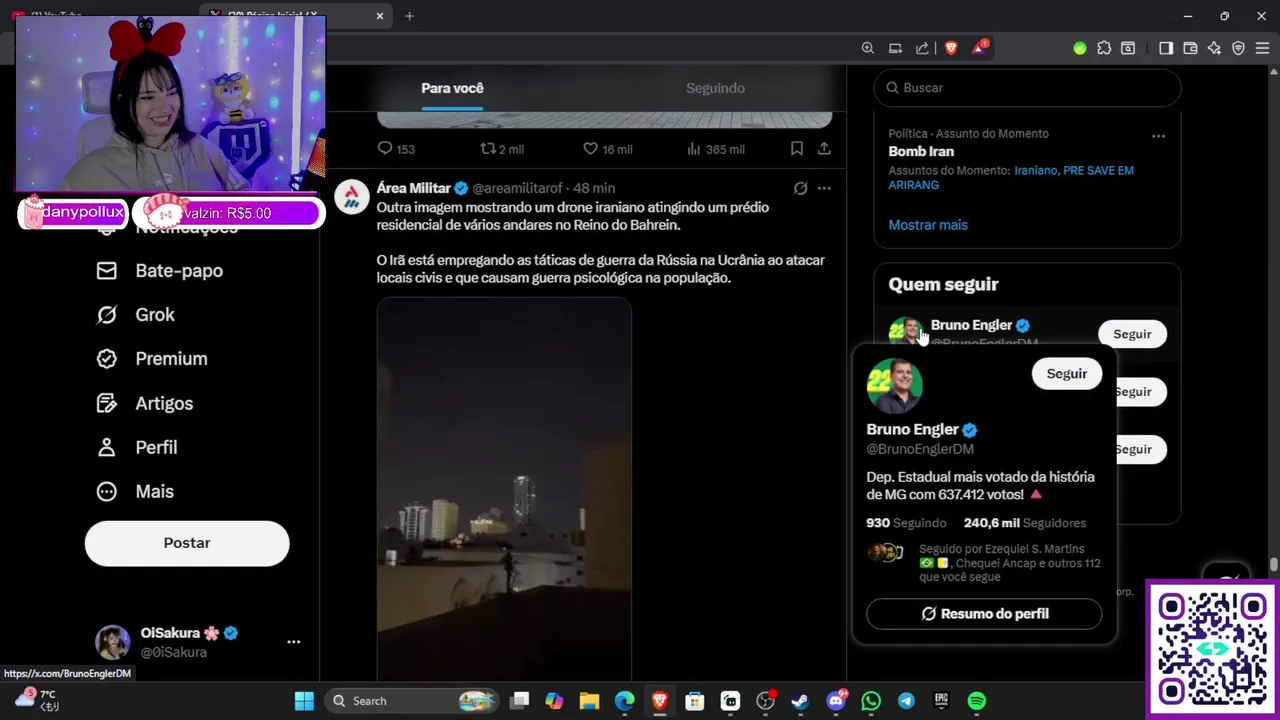This screenshot has height=720, width=1280.
Task: Open Bruno Engler avatar in hover card
Action: coord(894,386)
